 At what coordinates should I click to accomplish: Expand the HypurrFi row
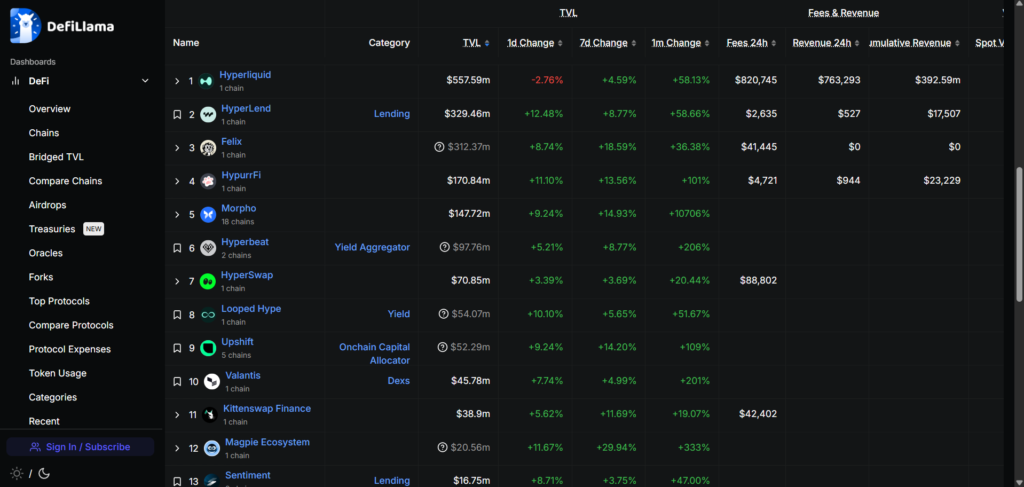tap(176, 181)
